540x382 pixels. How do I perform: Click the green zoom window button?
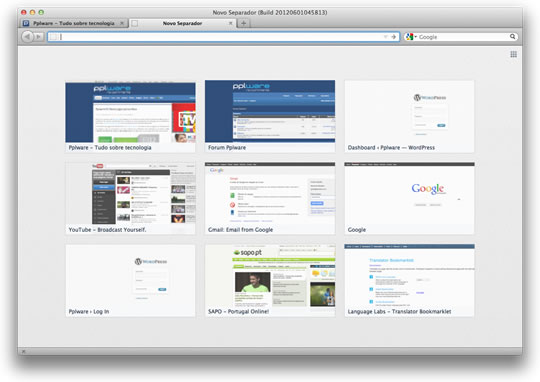click(x=41, y=12)
